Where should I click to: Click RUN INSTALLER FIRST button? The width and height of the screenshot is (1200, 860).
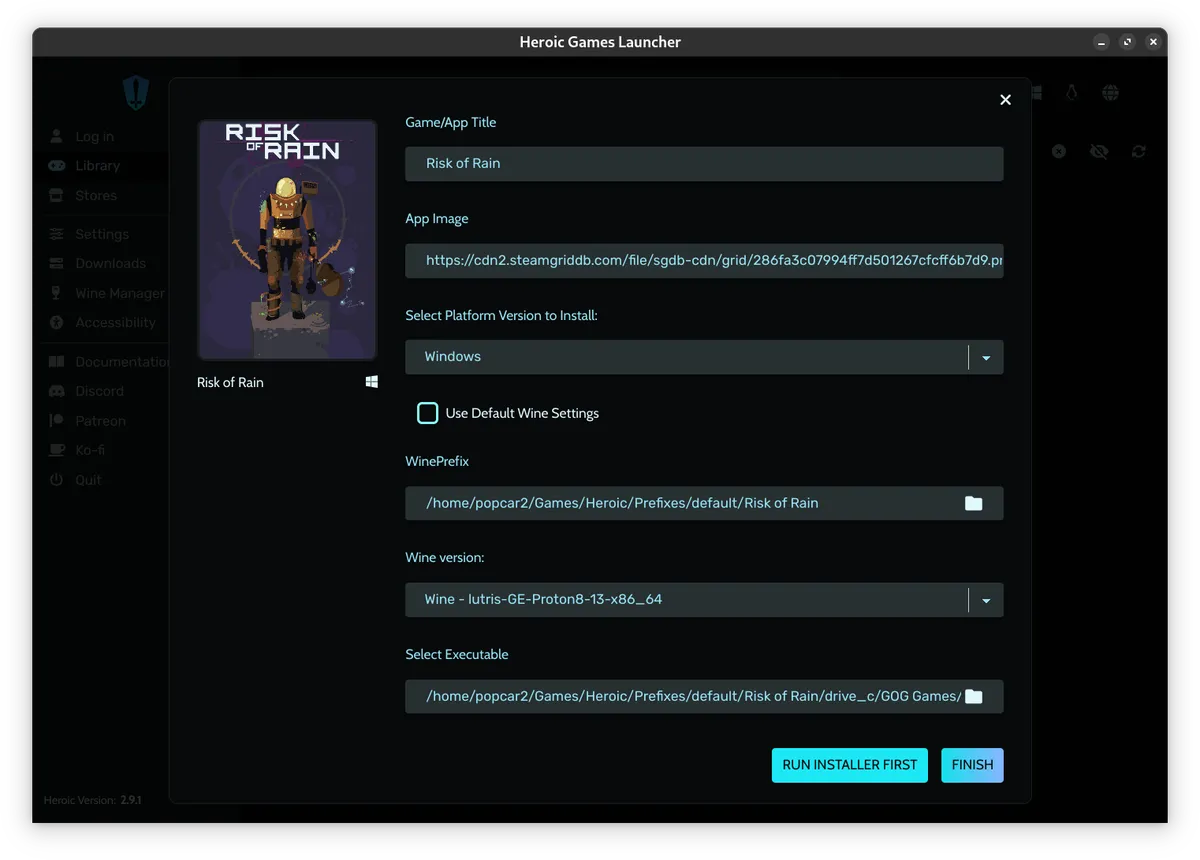850,765
